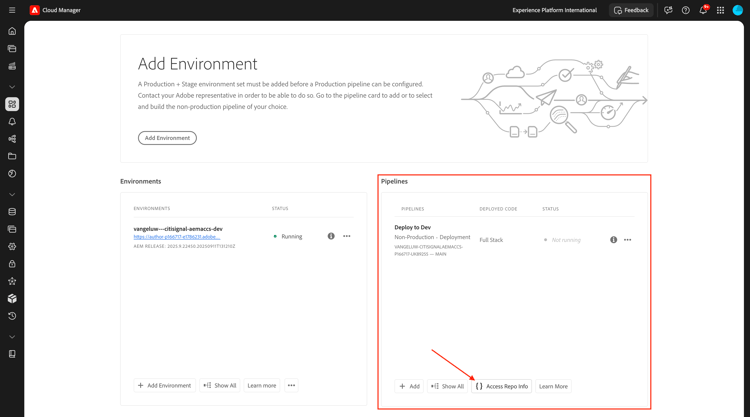Open the circular gauge sidebar icon

tap(12, 174)
